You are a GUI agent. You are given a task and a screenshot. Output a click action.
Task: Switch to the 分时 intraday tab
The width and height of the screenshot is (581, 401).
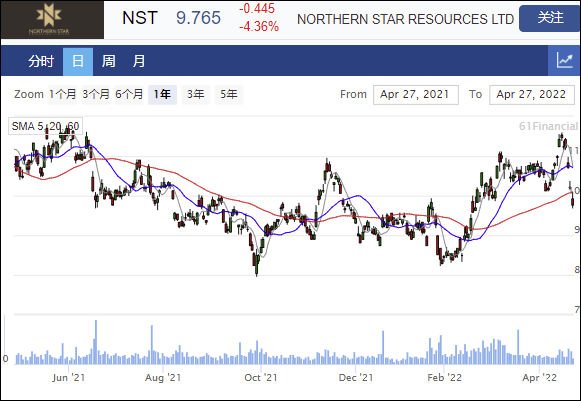click(41, 61)
